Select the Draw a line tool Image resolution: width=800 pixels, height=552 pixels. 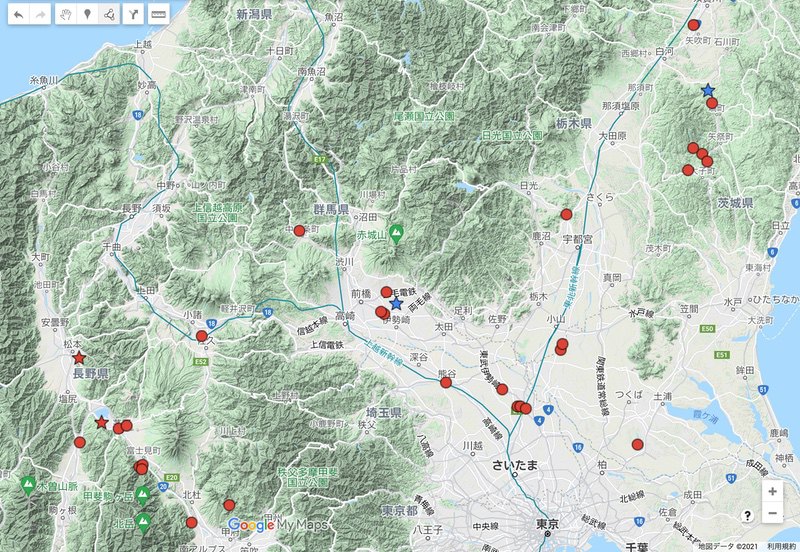pyautogui.click(x=109, y=16)
